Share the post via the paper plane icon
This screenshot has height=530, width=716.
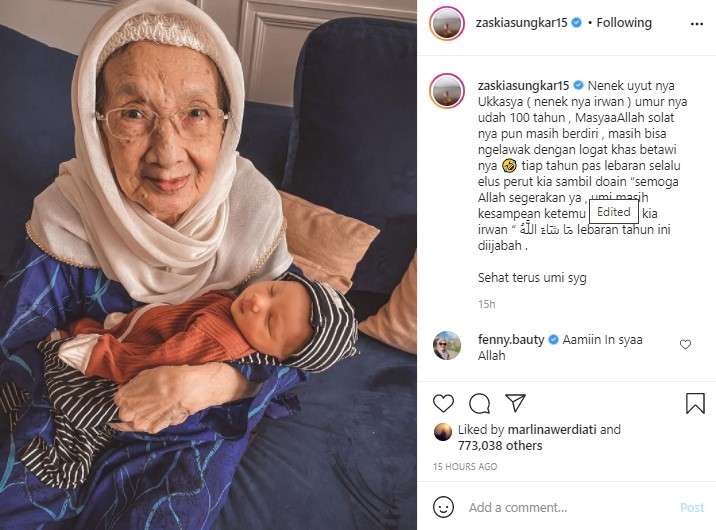point(516,403)
